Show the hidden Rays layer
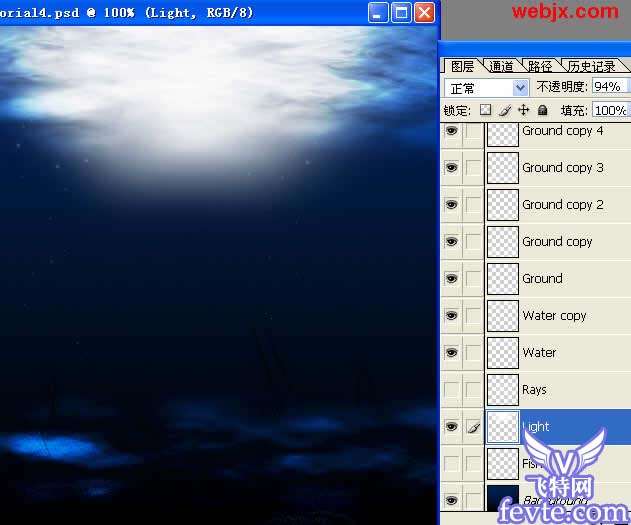 point(452,390)
